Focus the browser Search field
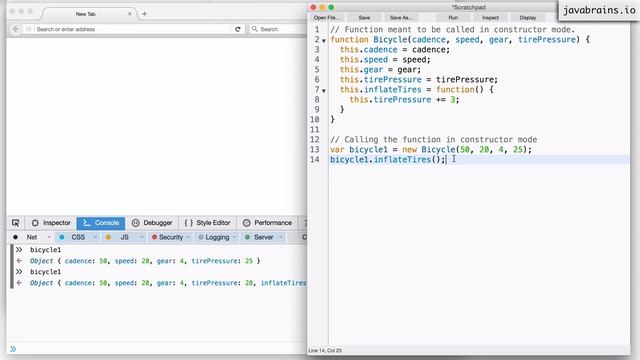This screenshot has width=640, height=360. click(x=278, y=29)
